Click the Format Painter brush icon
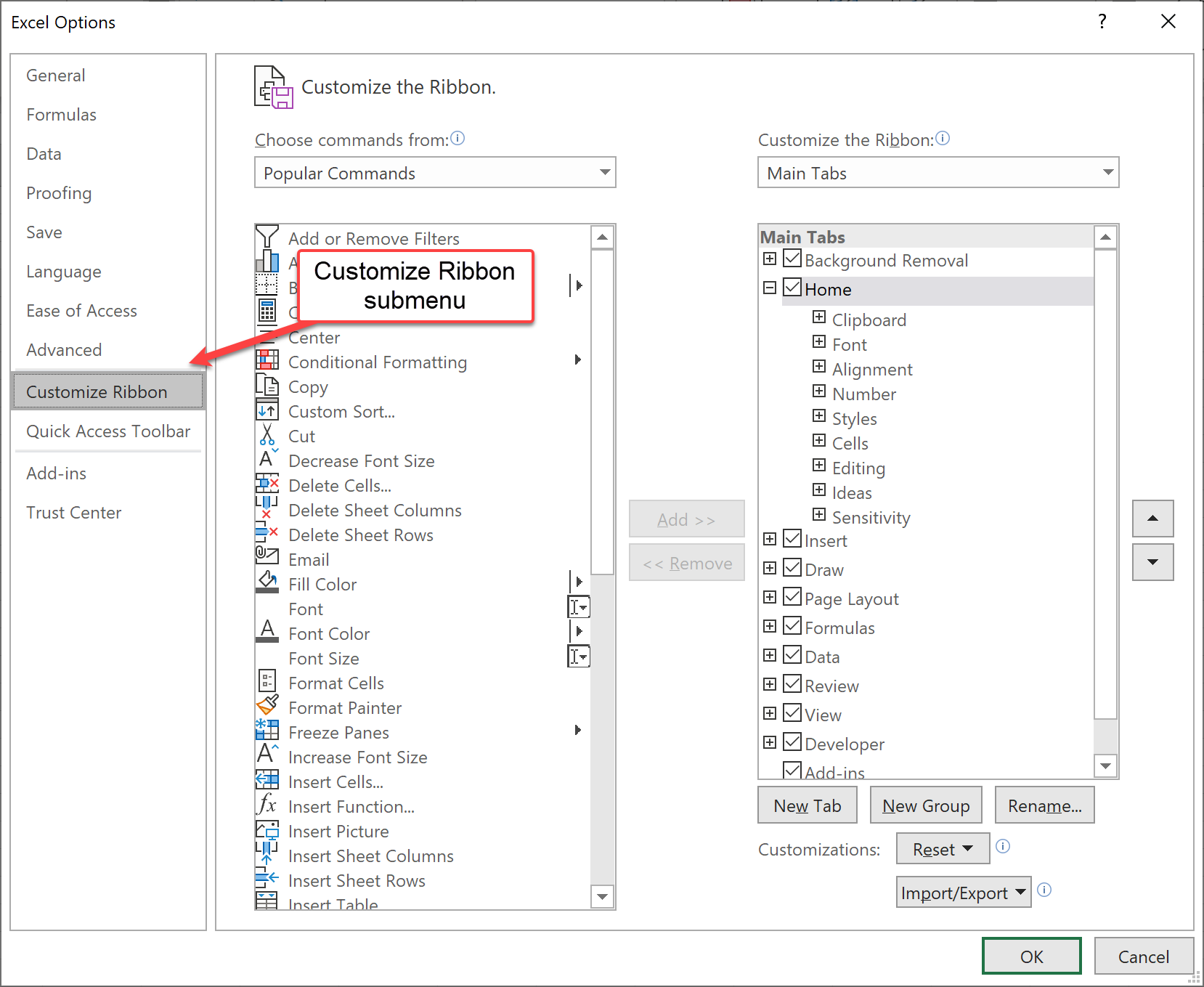Image resolution: width=1204 pixels, height=987 pixels. [x=267, y=707]
